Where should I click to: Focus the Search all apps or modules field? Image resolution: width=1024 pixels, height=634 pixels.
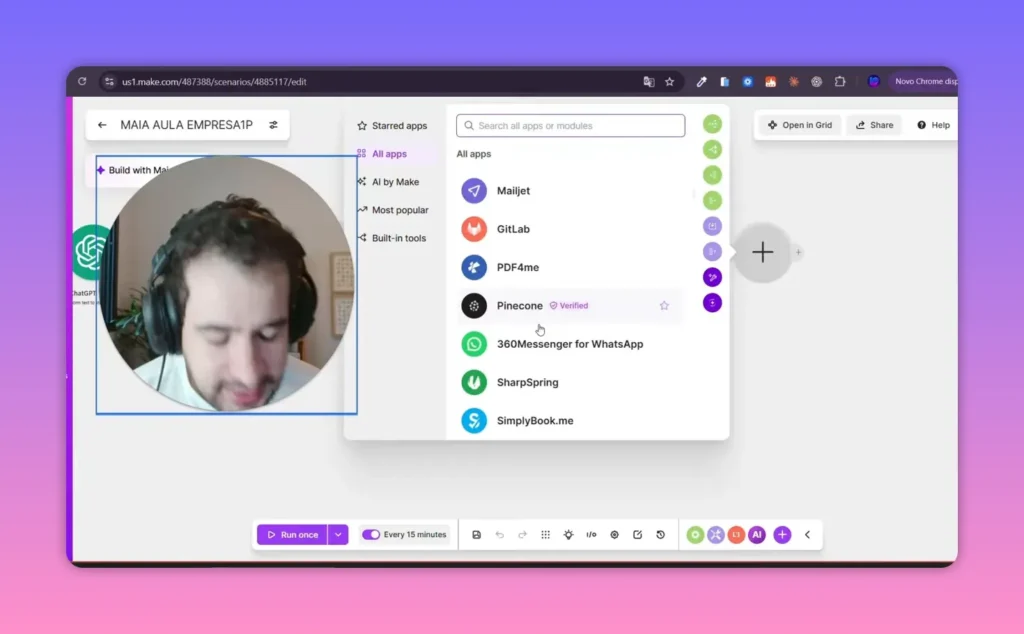click(570, 125)
